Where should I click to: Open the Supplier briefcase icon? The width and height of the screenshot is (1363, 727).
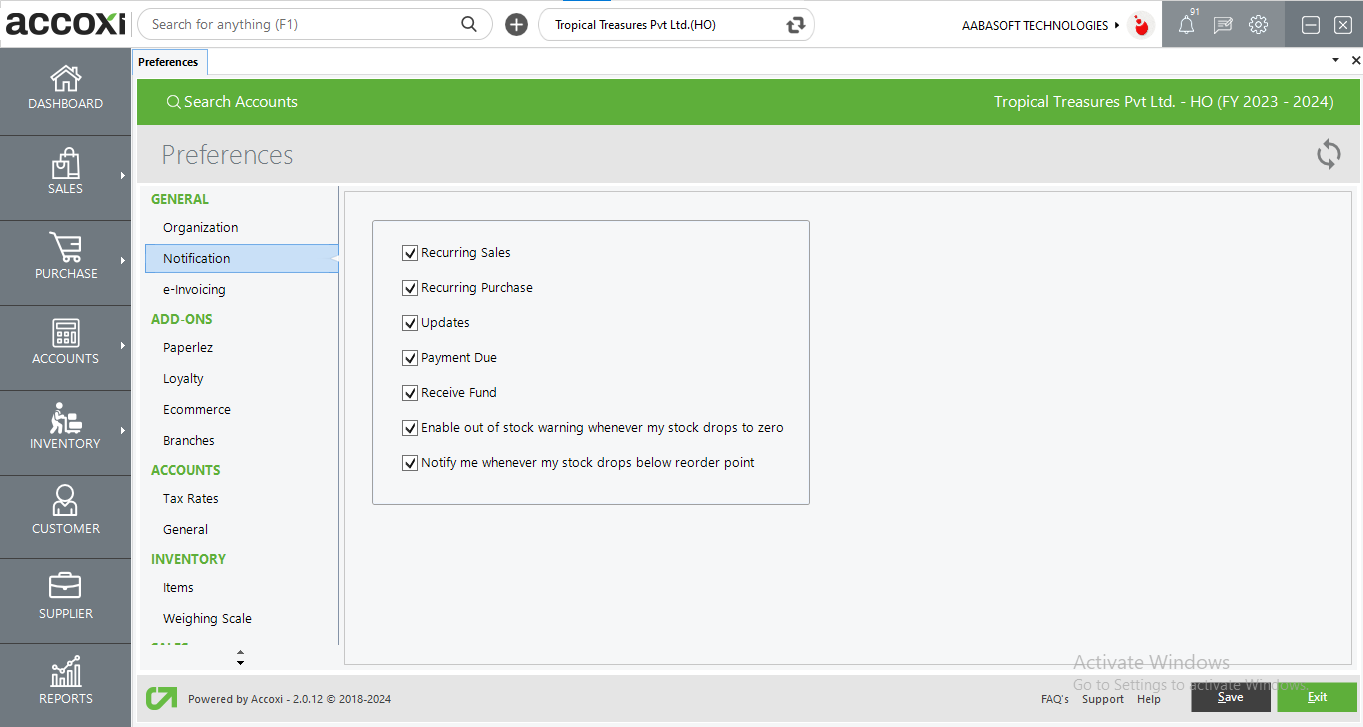click(65, 586)
